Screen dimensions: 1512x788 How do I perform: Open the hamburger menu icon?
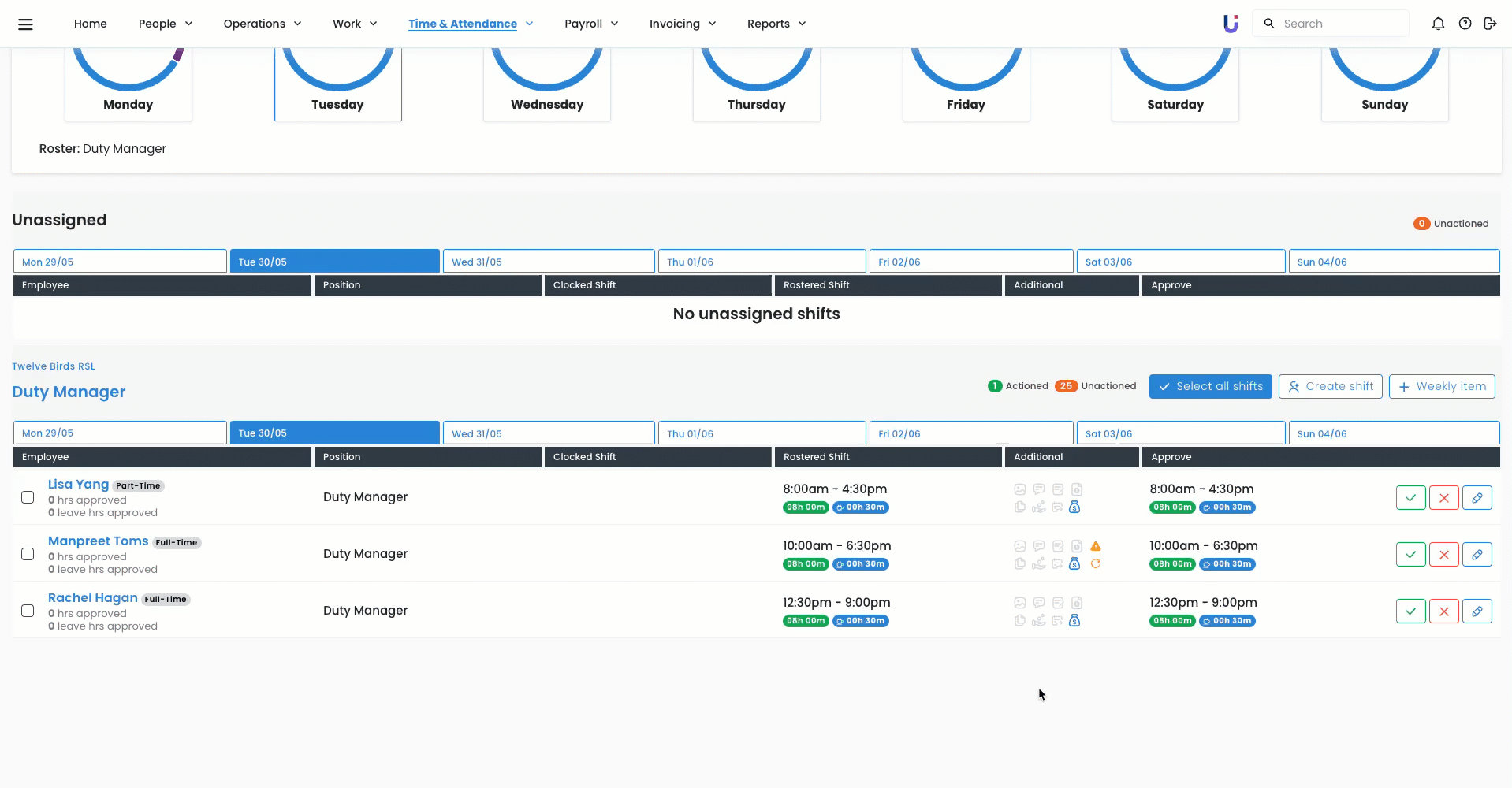click(x=25, y=24)
